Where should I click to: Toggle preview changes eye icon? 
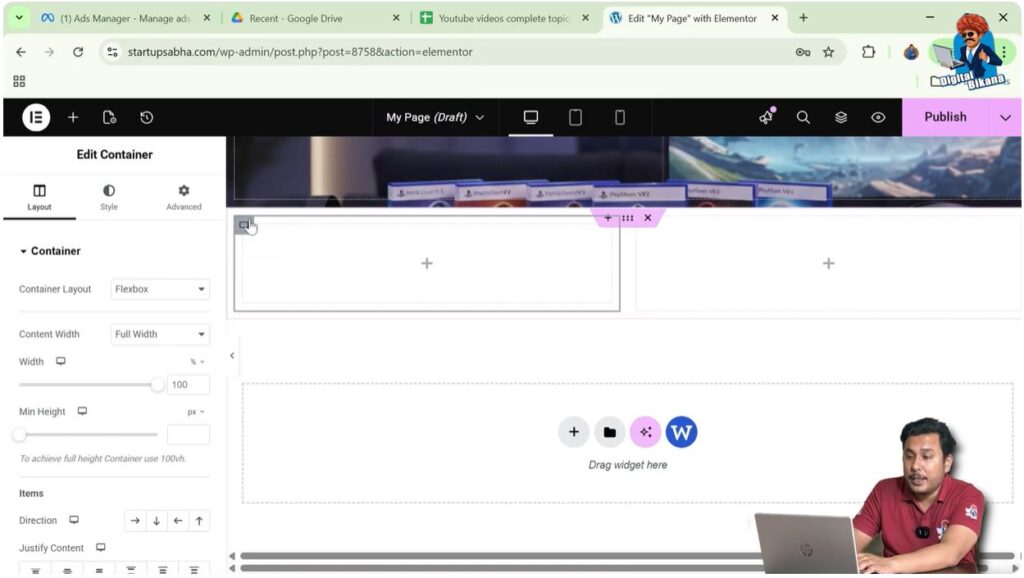[x=878, y=117]
